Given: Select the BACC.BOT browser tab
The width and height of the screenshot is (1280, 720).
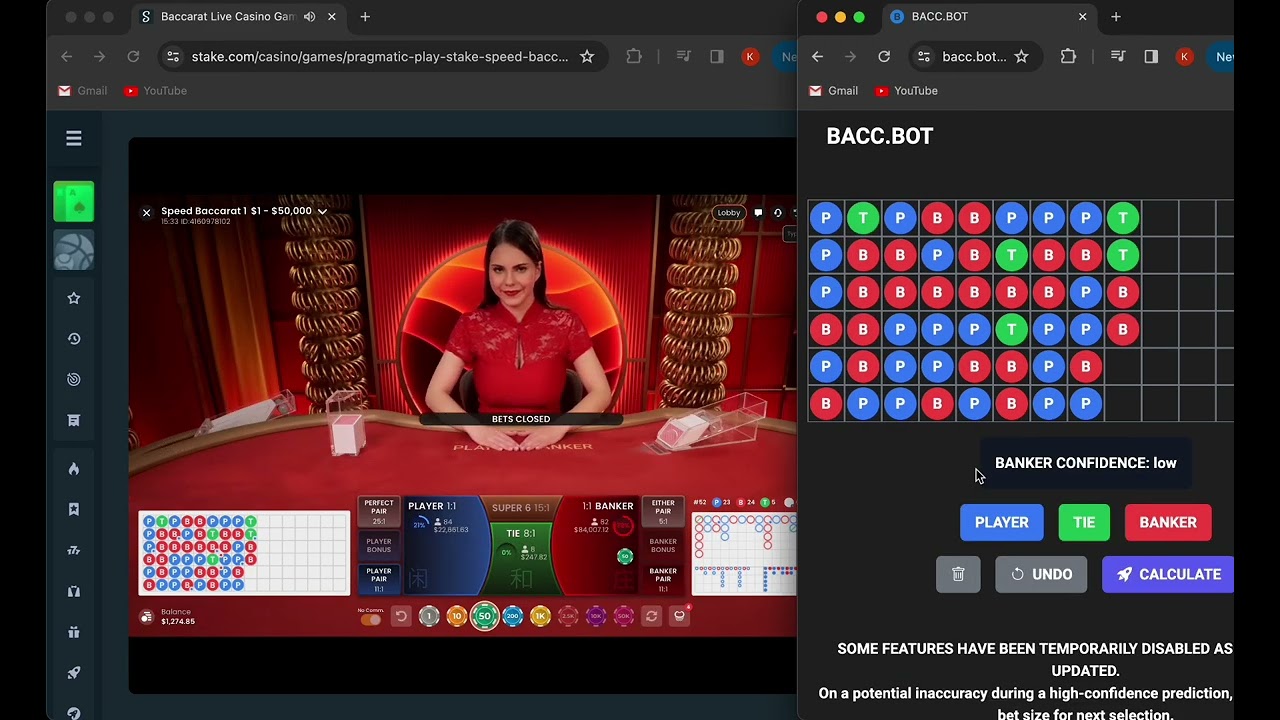Looking at the screenshot, I should click(988, 17).
